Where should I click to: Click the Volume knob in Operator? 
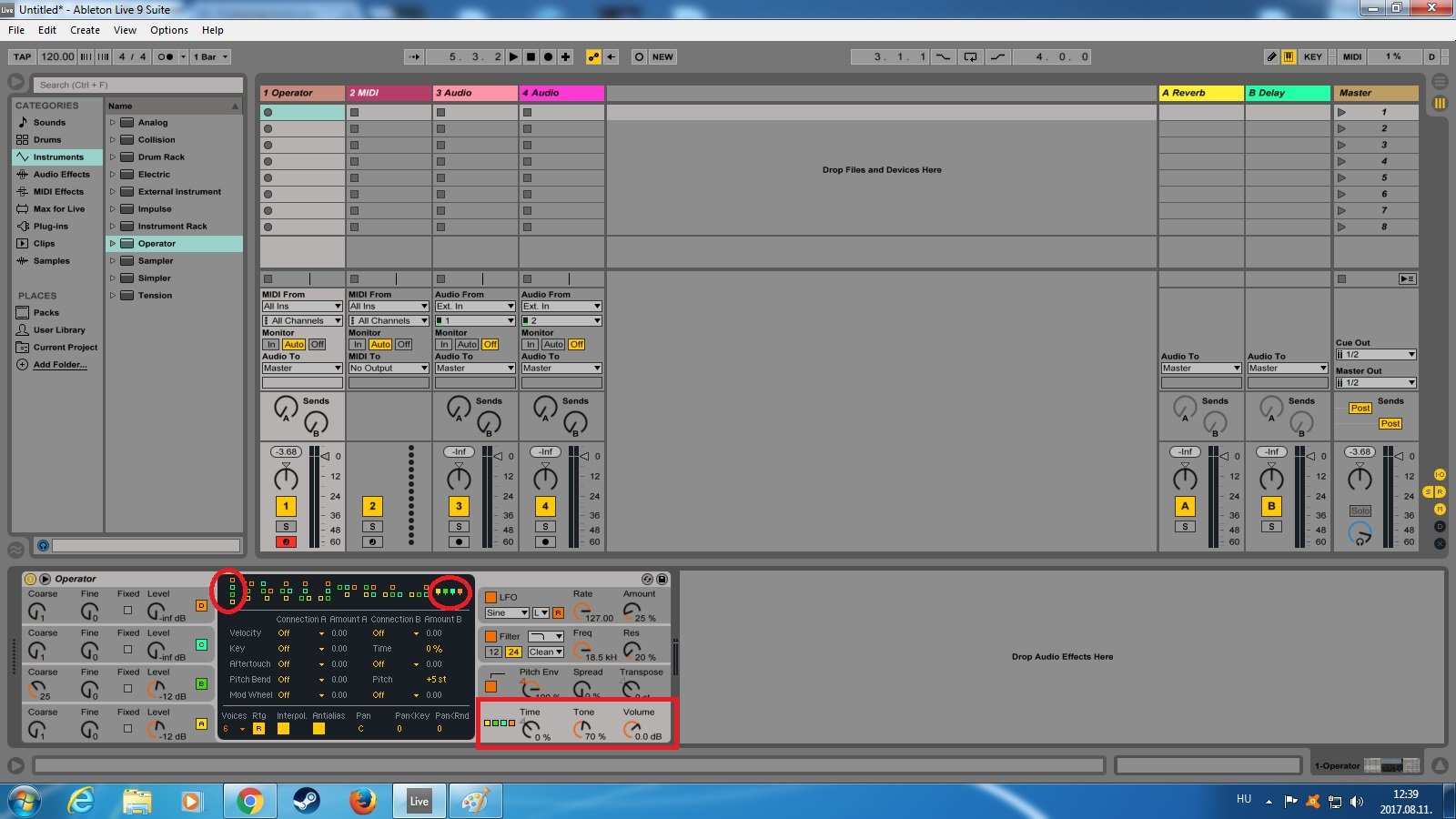tap(631, 729)
